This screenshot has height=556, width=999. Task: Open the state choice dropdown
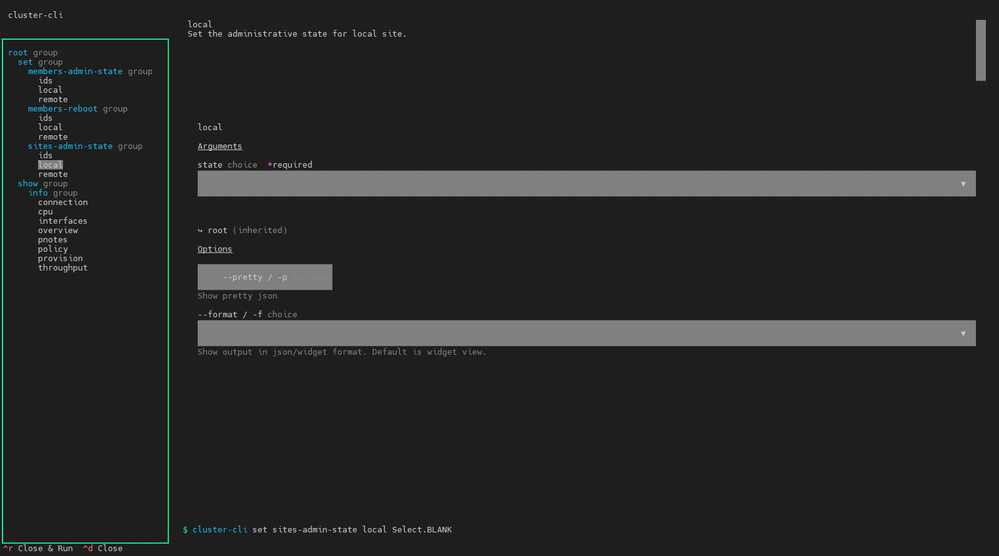586,183
